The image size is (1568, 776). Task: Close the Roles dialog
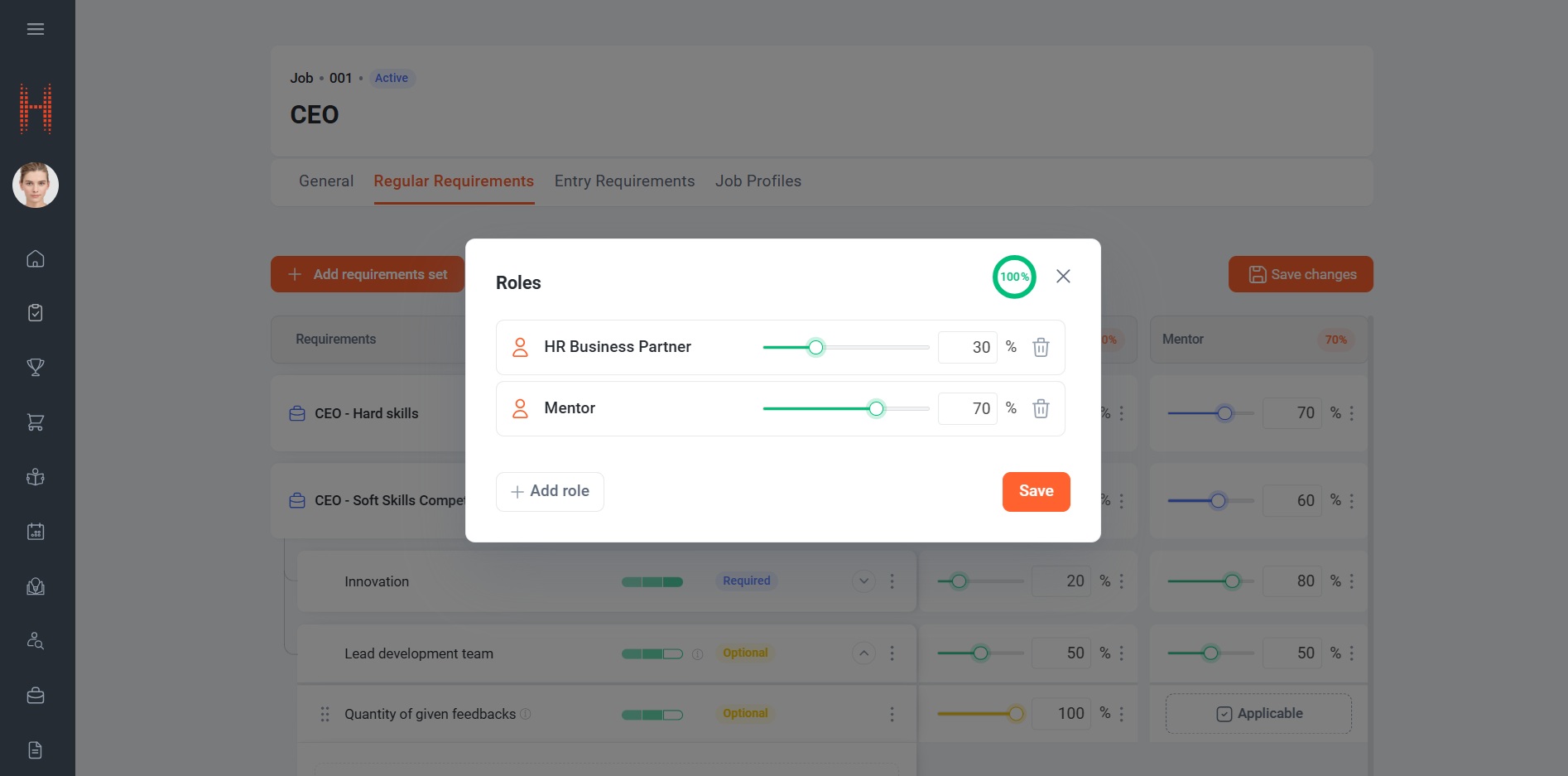1063,276
